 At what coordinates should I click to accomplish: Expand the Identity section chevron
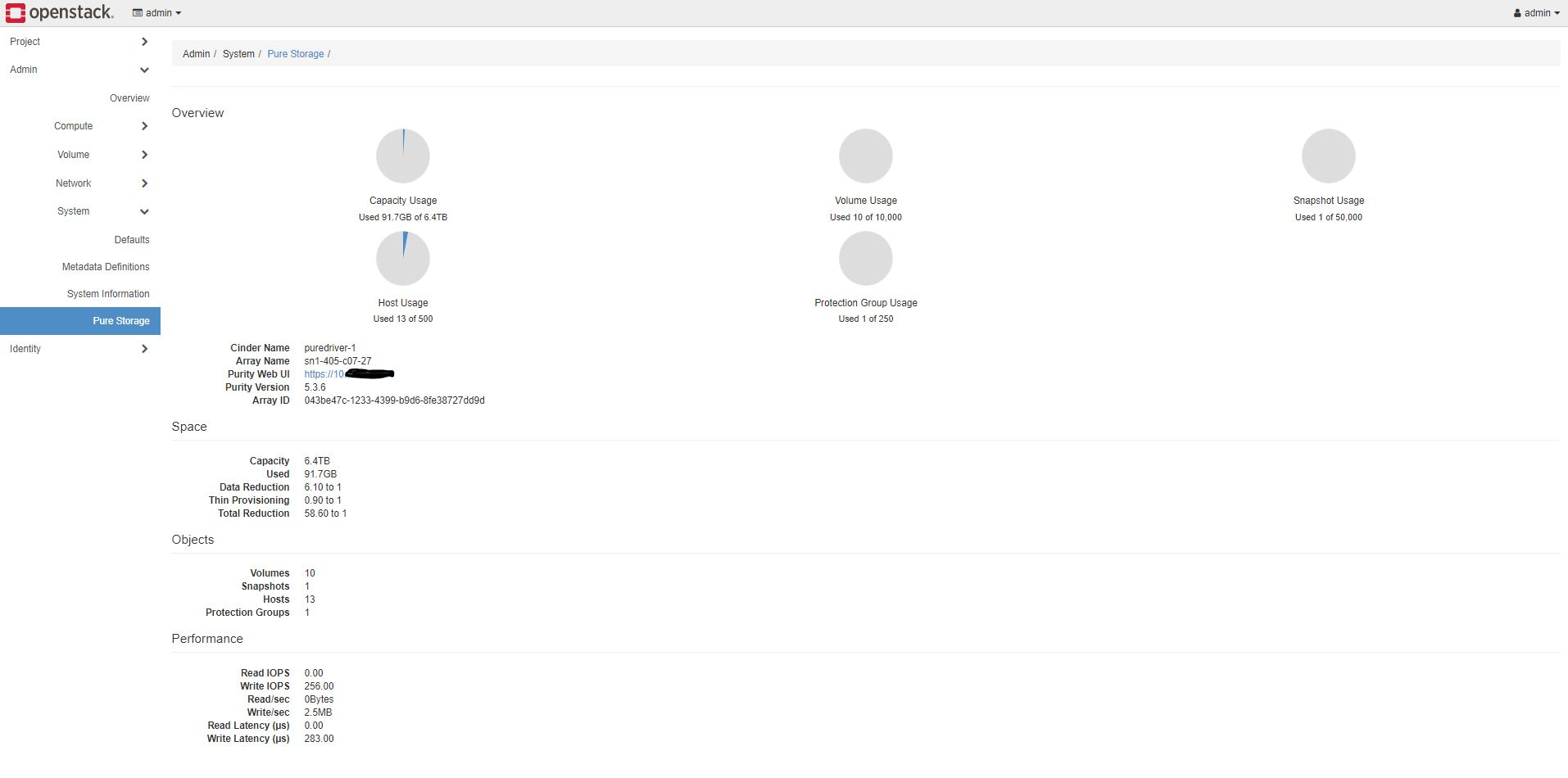coord(144,349)
